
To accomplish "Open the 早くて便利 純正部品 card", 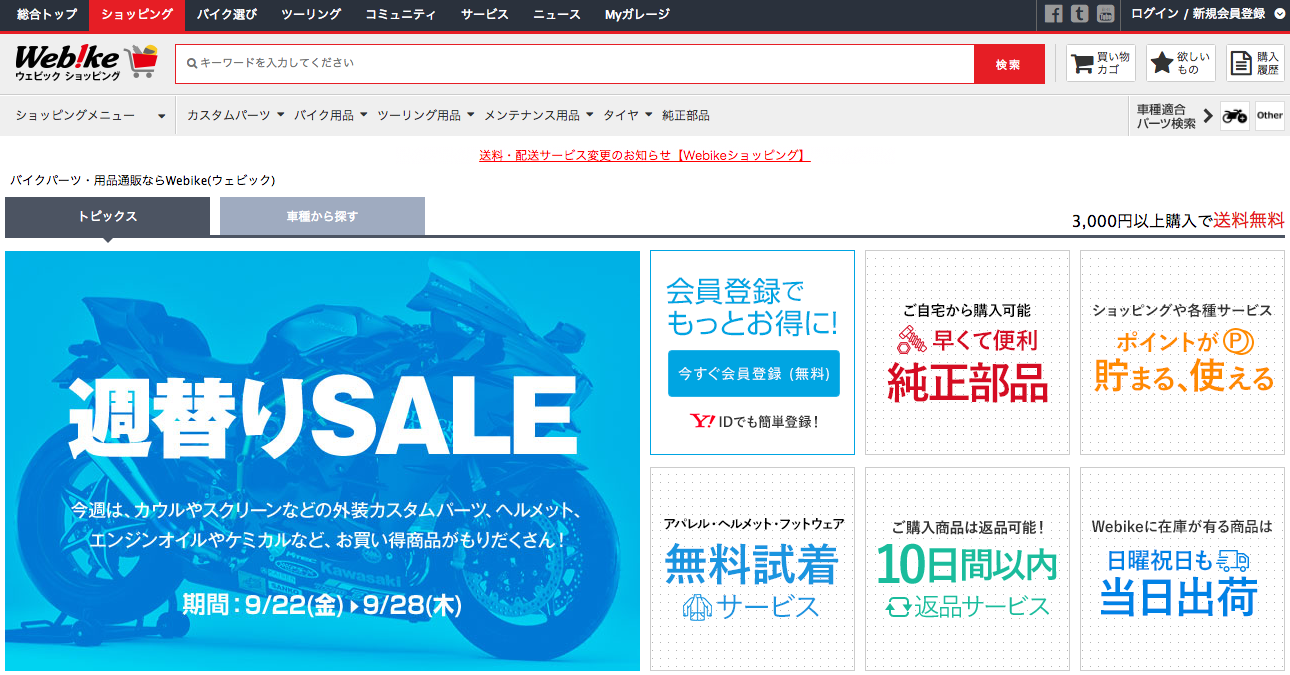I will 967,352.
